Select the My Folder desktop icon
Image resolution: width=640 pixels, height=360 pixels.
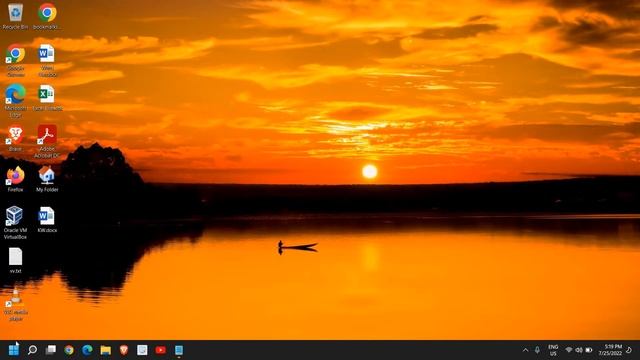47,179
